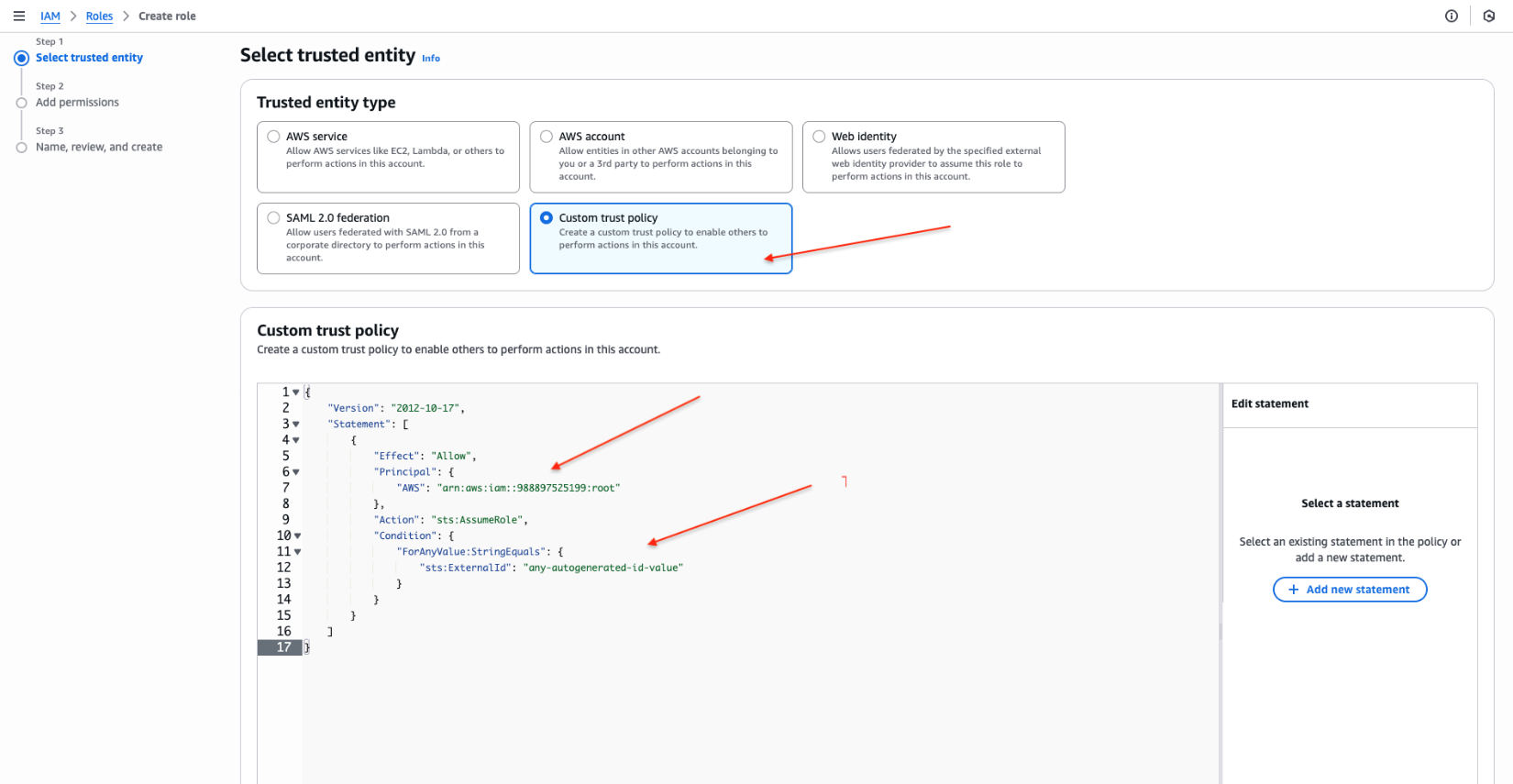The image size is (1513, 784).
Task: Click the hexagon settings icon top right
Action: pyautogui.click(x=1489, y=17)
